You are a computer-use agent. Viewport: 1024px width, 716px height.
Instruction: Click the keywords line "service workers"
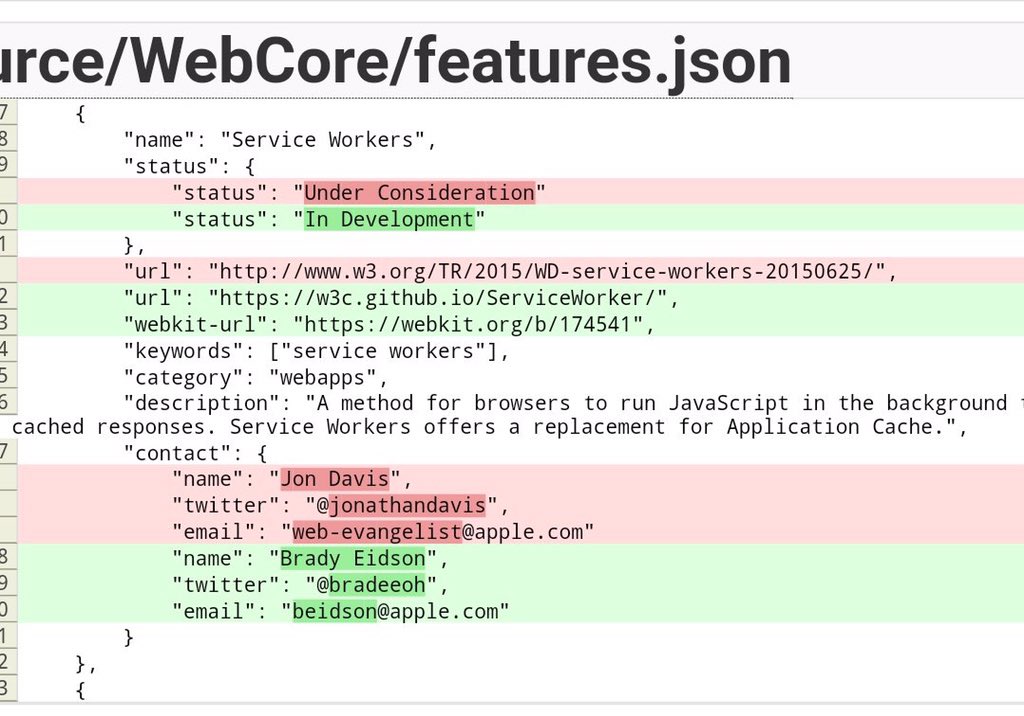316,351
